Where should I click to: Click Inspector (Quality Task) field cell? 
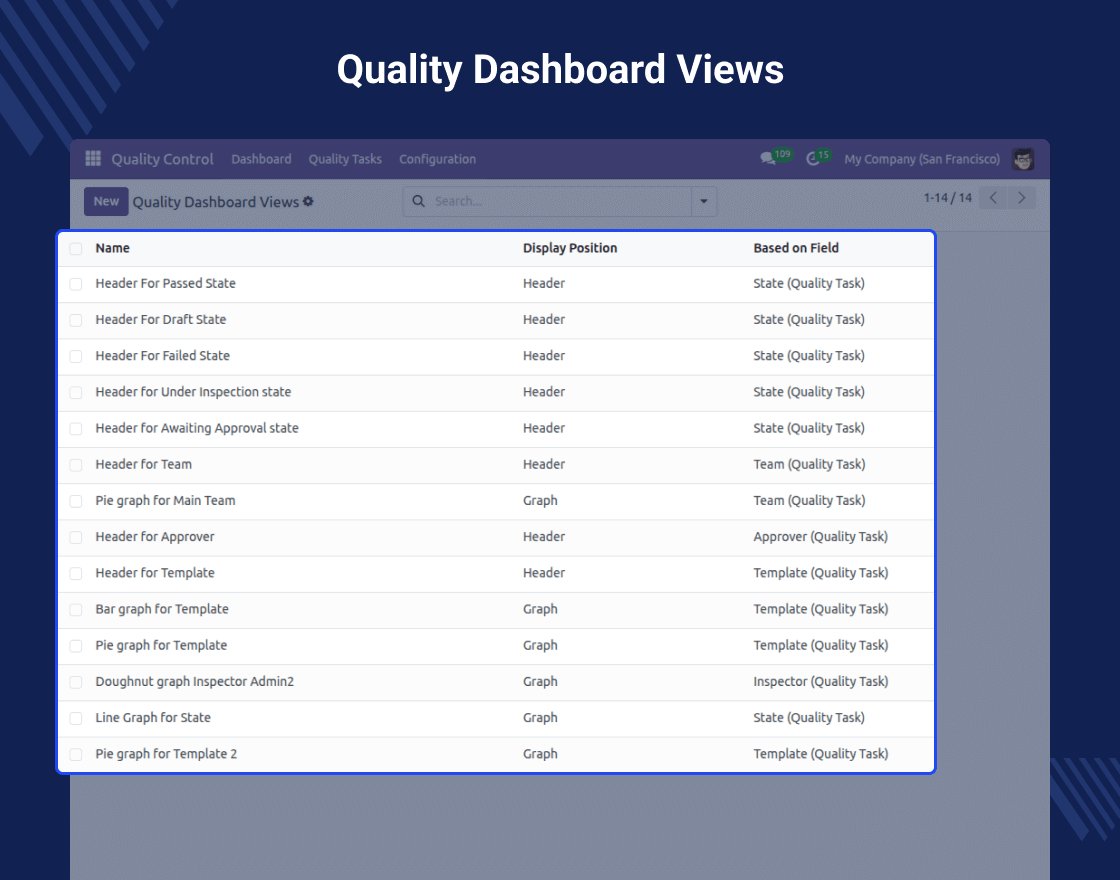click(821, 681)
